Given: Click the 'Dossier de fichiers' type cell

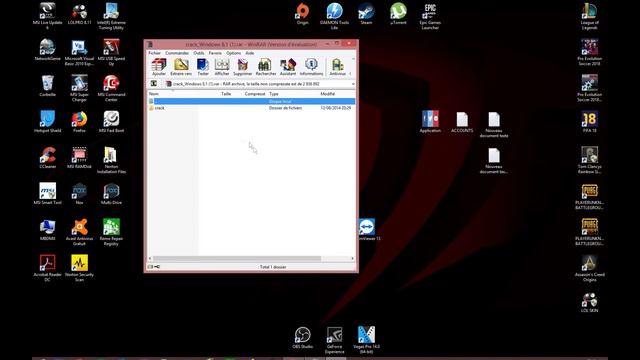Looking at the screenshot, I should point(285,108).
